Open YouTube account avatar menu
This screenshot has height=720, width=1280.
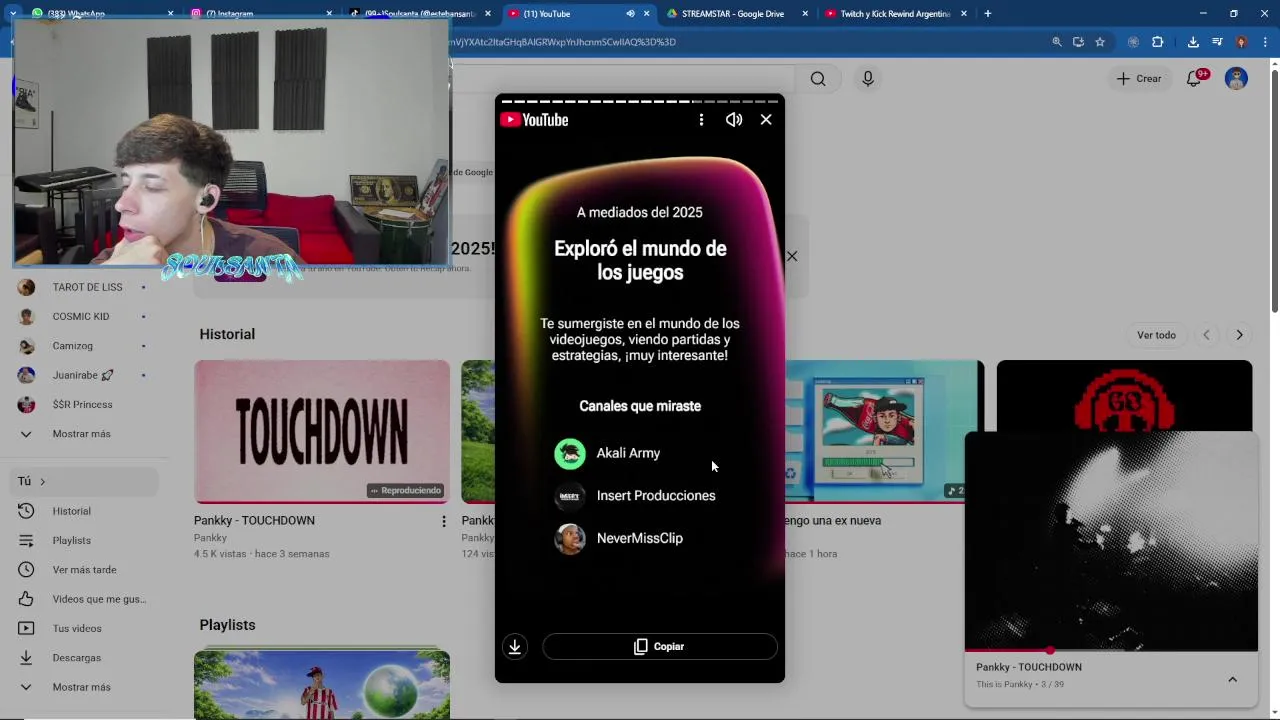click(x=1236, y=78)
